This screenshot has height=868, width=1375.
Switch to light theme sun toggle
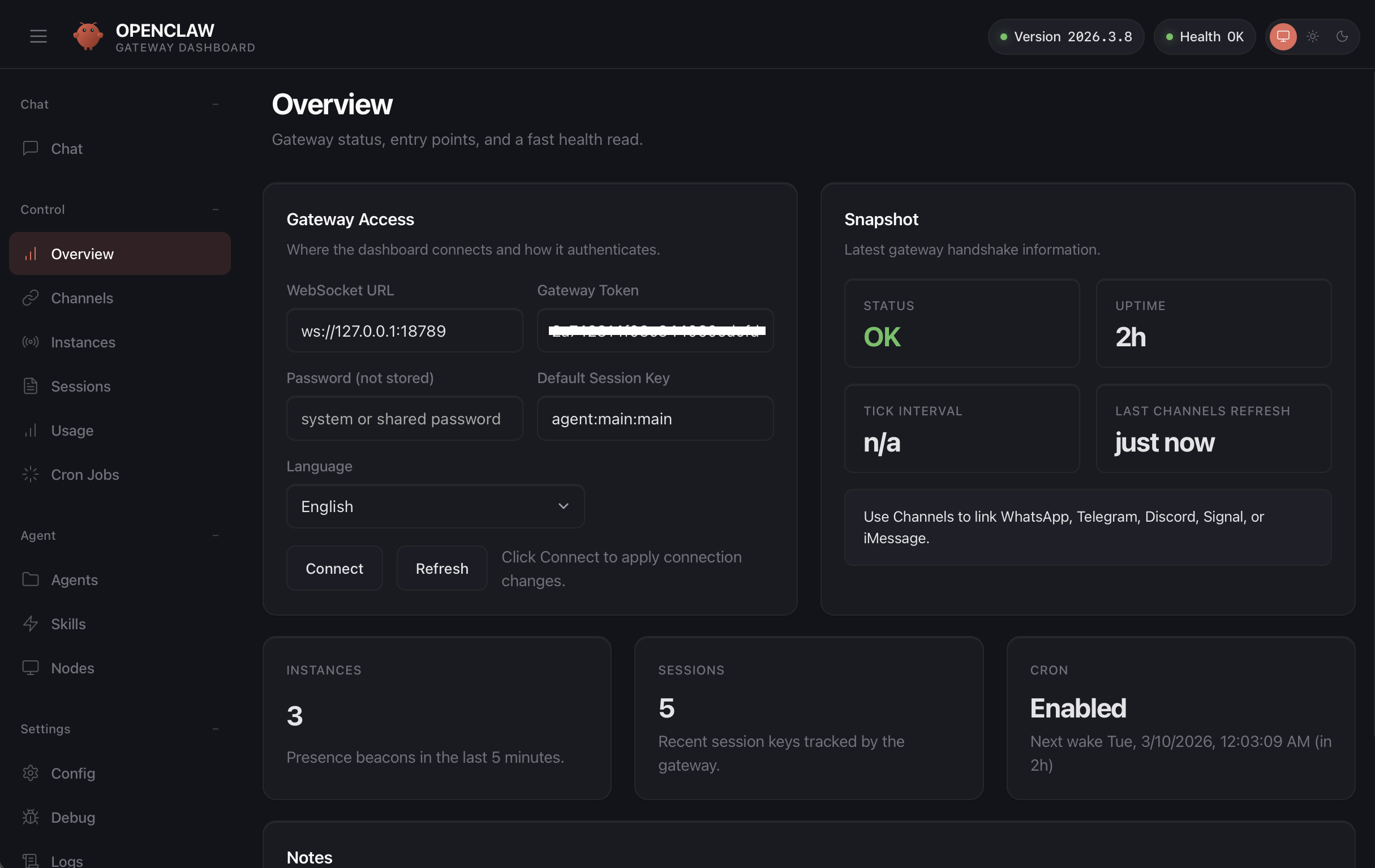[1312, 37]
